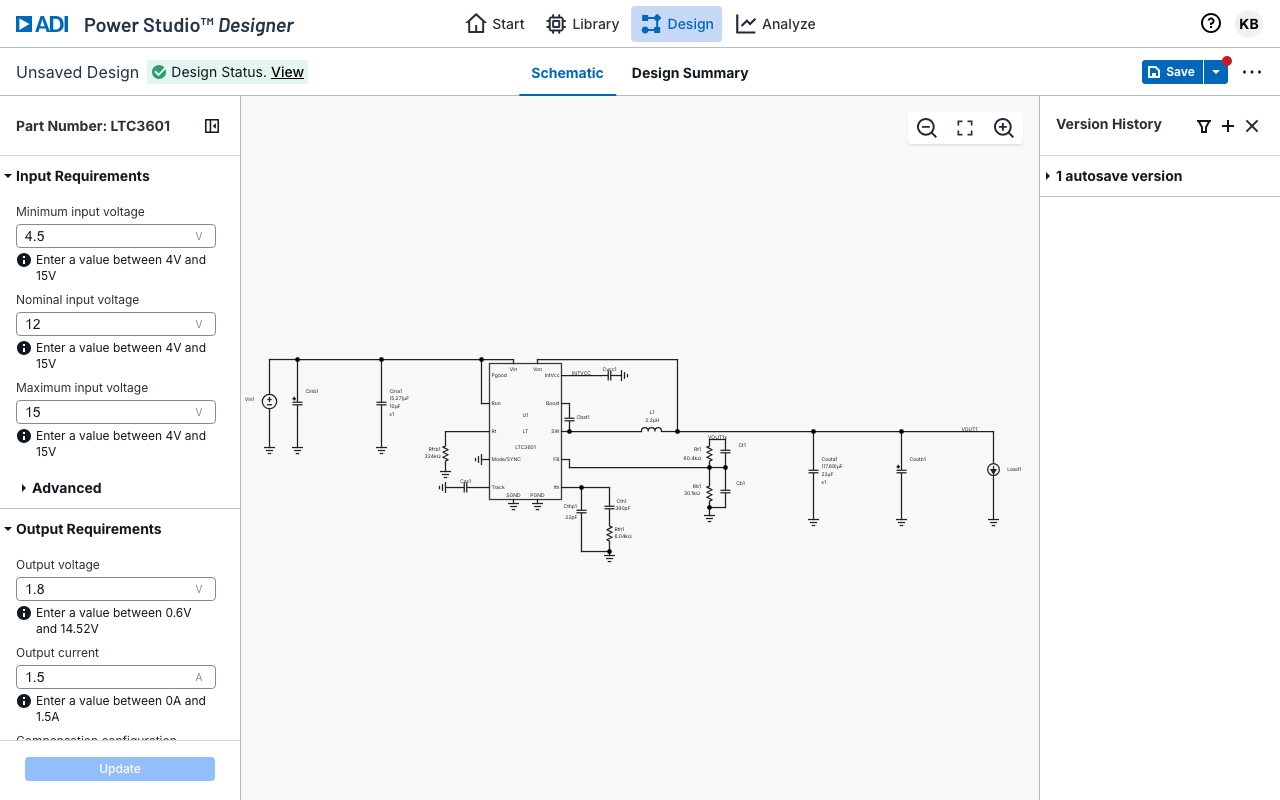Open the Library section
Viewport: 1280px width, 800px height.
pos(582,24)
